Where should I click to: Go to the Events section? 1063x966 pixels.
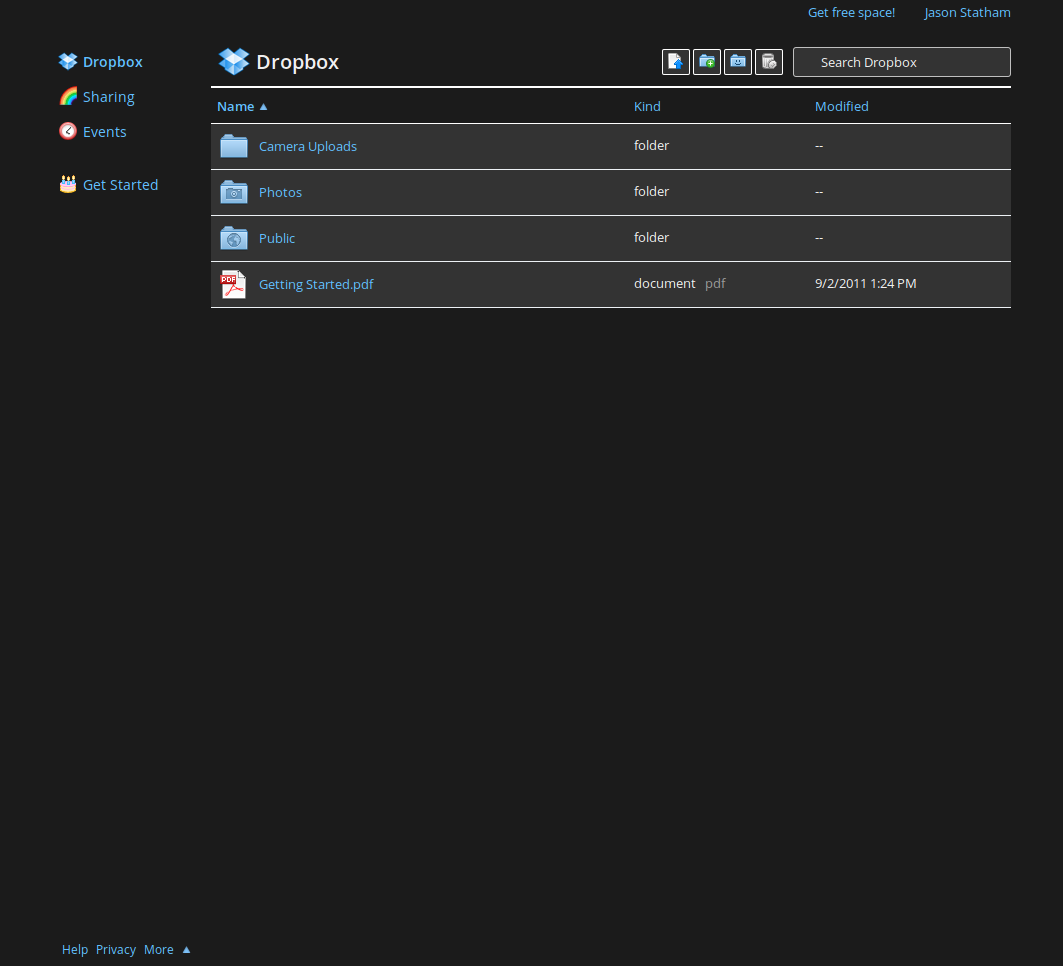click(x=104, y=131)
